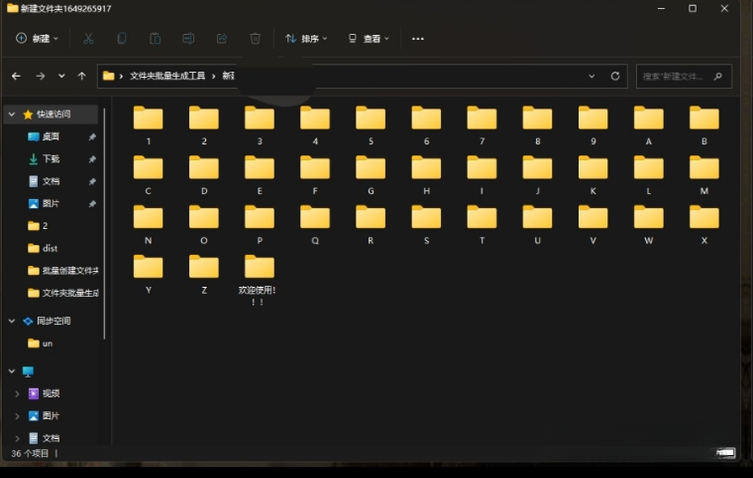
Task: Open 下载 in quick access
Action: point(50,159)
